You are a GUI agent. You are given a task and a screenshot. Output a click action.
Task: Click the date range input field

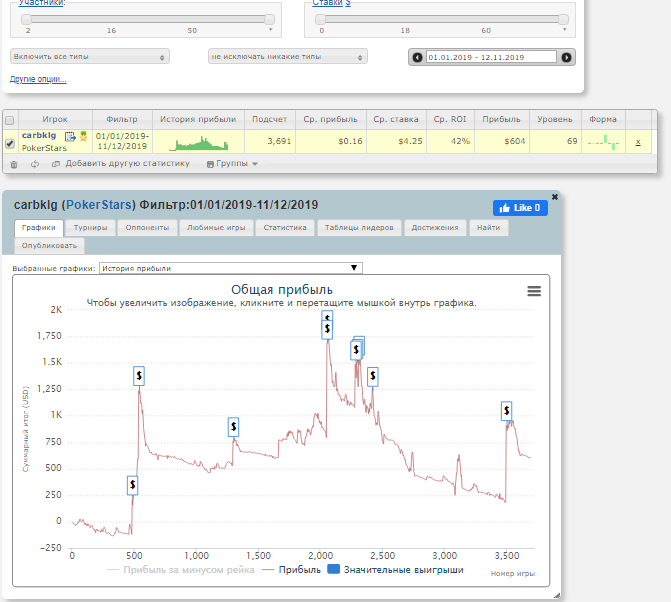pyautogui.click(x=491, y=57)
